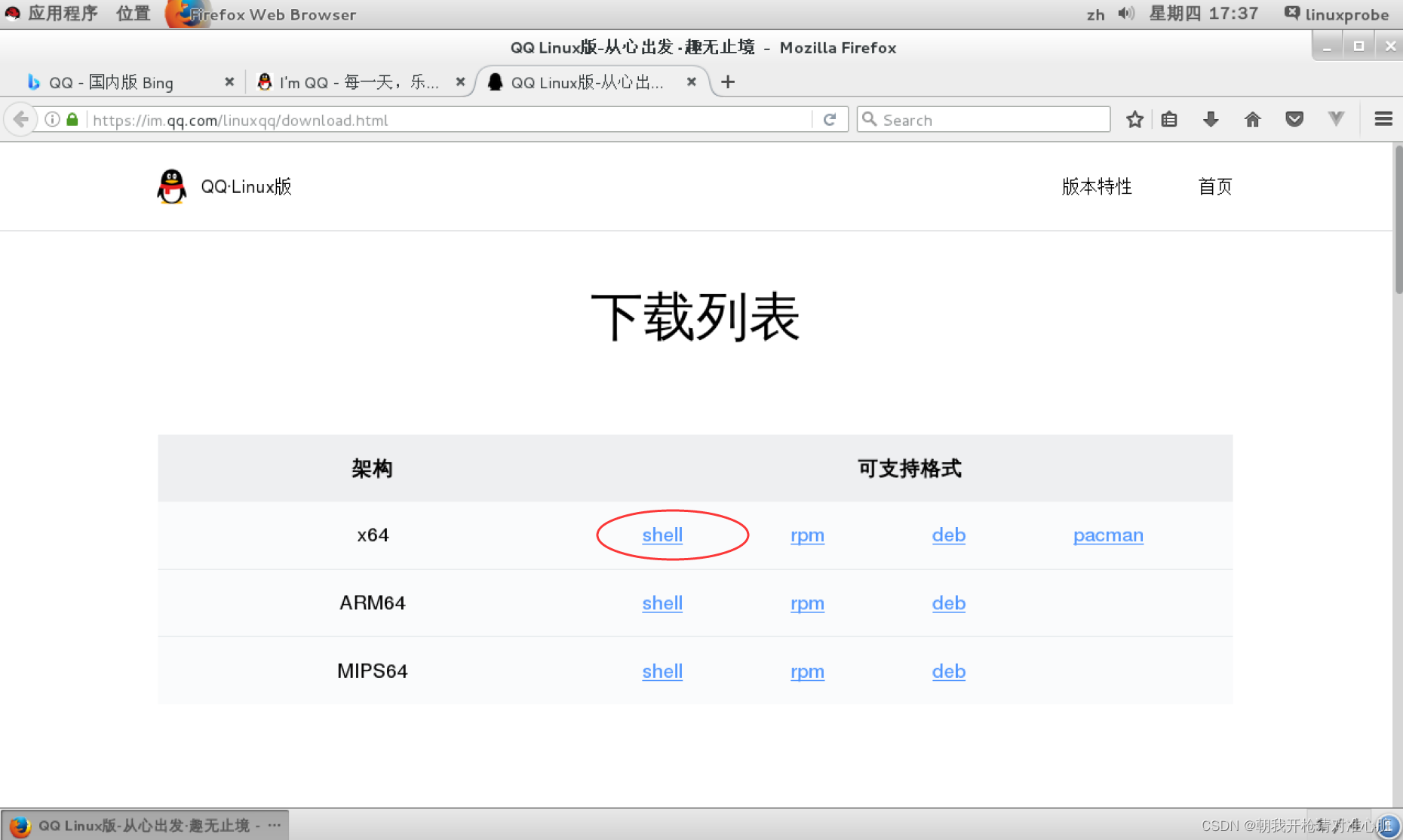Viewport: 1403px width, 840px height.
Task: Download the ARM64 shell installer
Action: [x=662, y=603]
